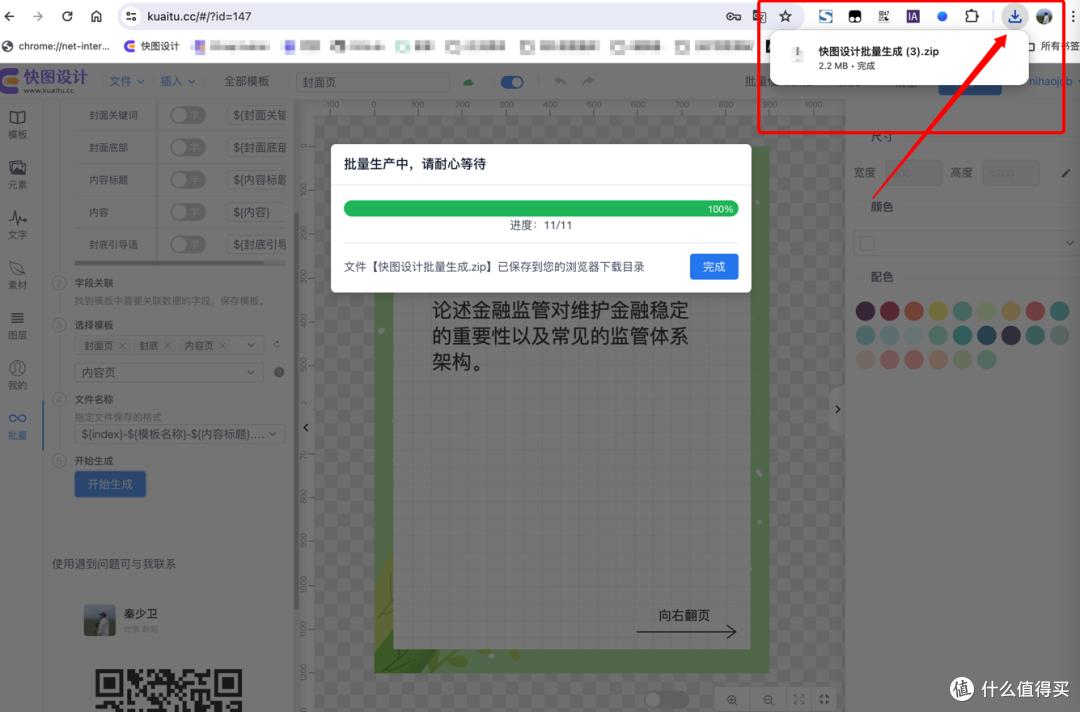Click the browser back arrow
Image resolution: width=1080 pixels, height=712 pixels.
pyautogui.click(x=10, y=16)
